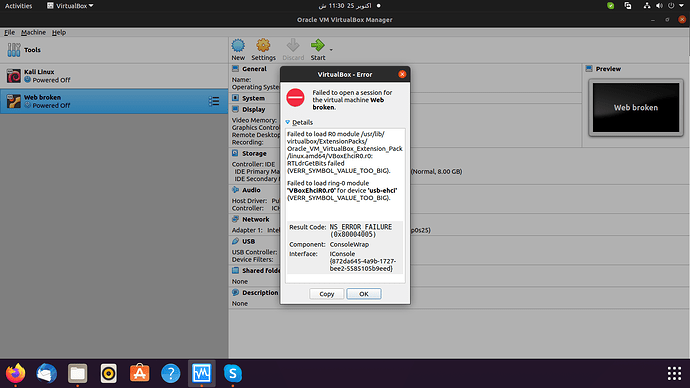Click the green shield tray icon
690x388 pixels.
pos(610,6)
